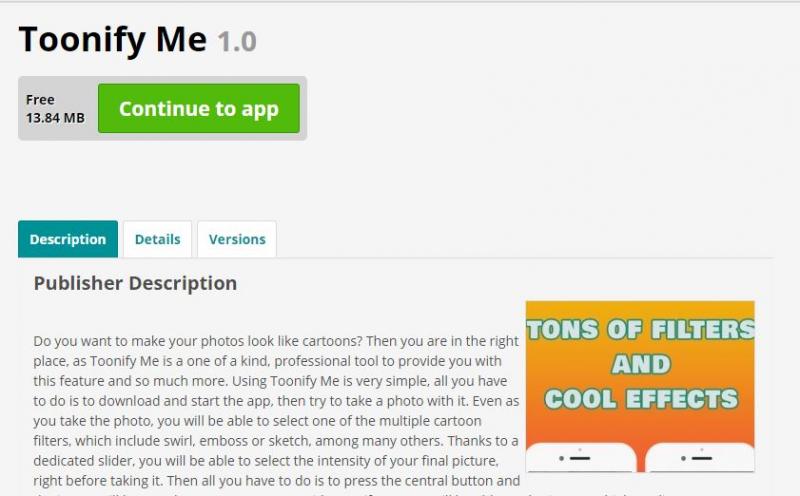Screen dimensions: 800x496
Task: Click the AND word in the preview image
Action: coord(641,364)
